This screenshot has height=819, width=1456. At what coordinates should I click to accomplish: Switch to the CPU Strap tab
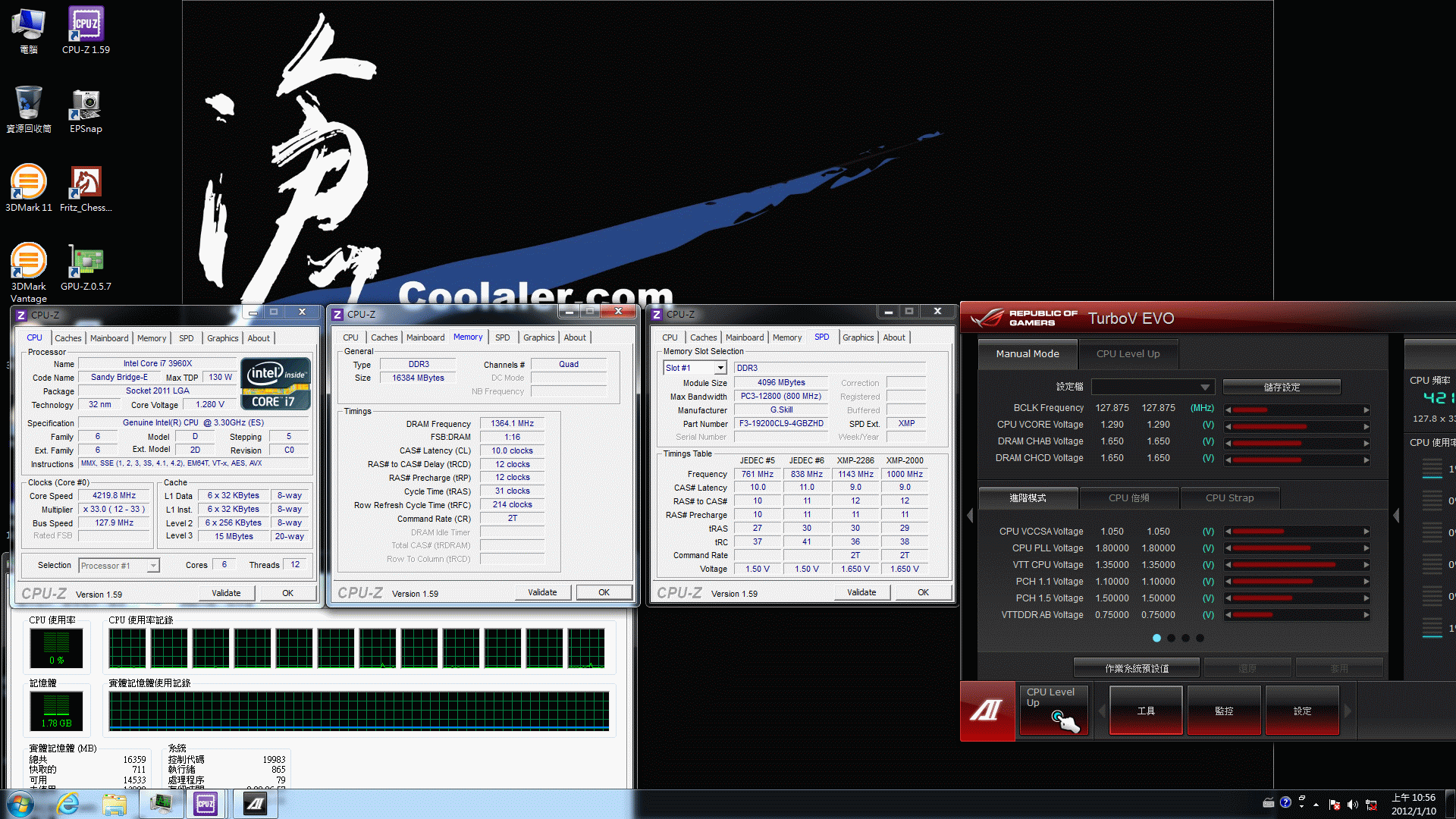(x=1229, y=498)
